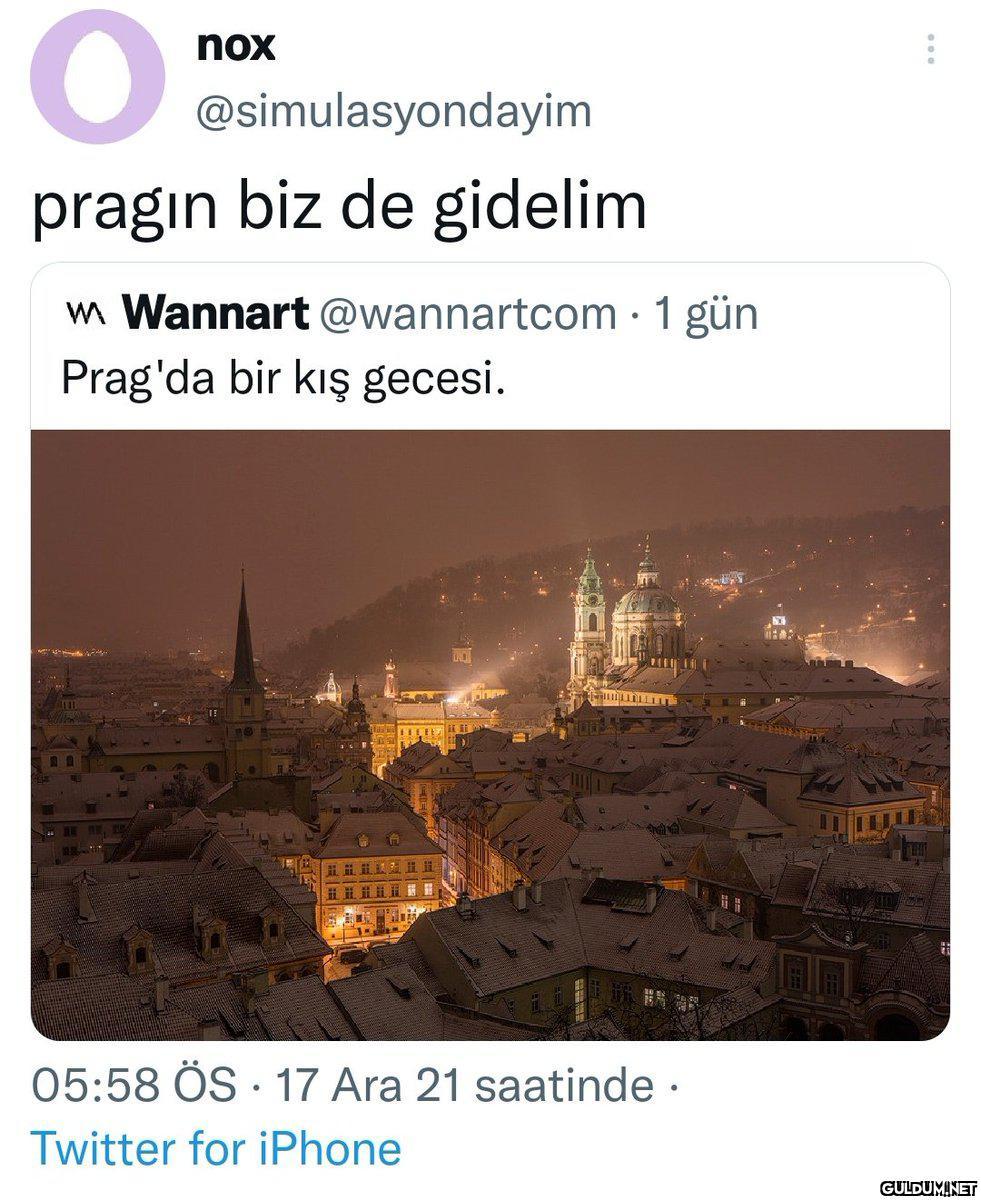
Task: Click the 1 gün quoted tweet timestamp
Action: tap(706, 315)
